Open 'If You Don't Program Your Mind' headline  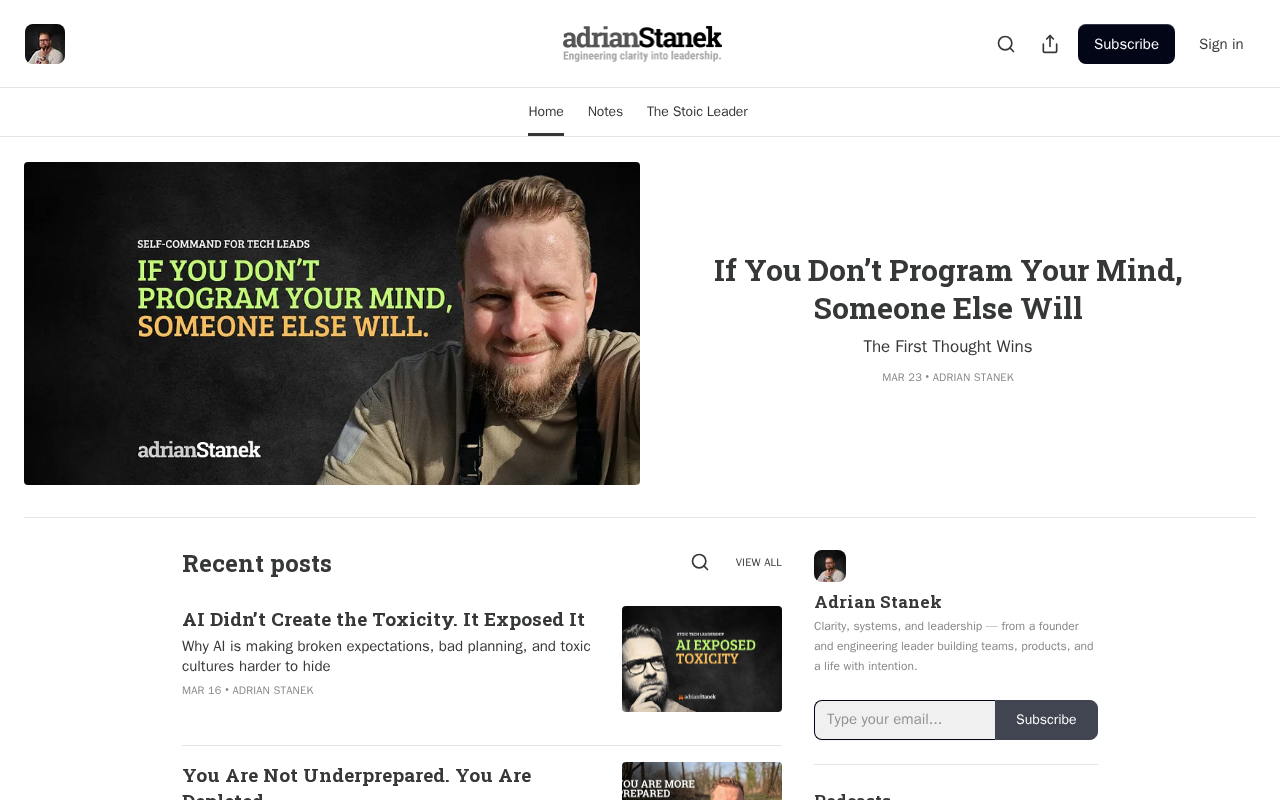[x=948, y=289]
